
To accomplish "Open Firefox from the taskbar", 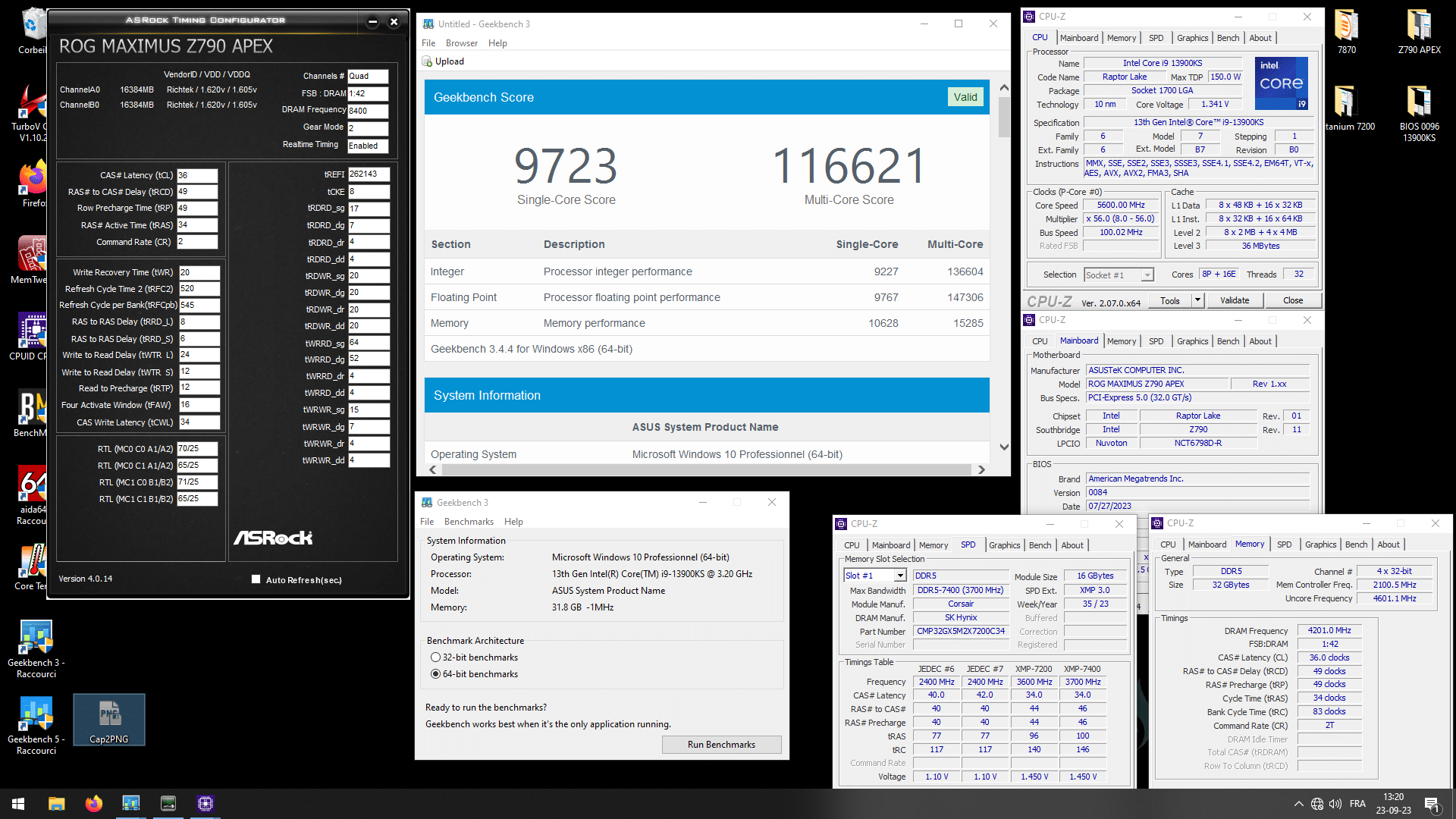I will pos(93,804).
